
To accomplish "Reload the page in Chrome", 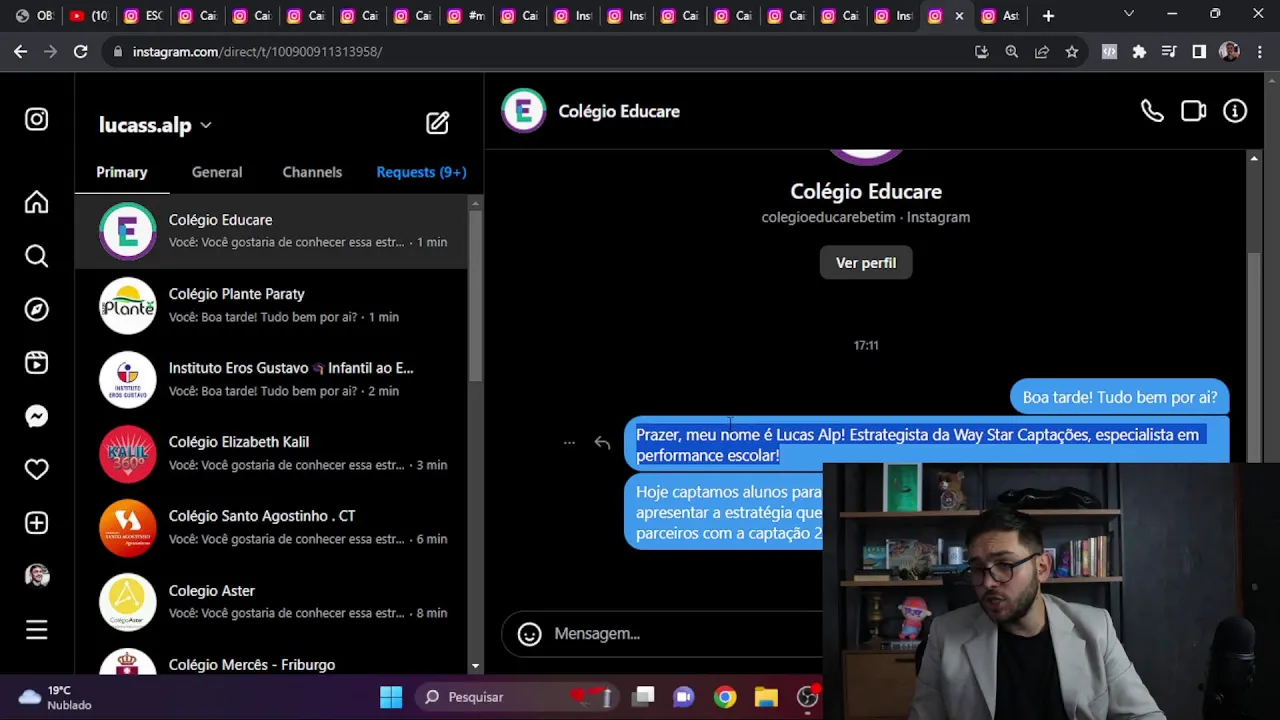I will click(x=81, y=51).
